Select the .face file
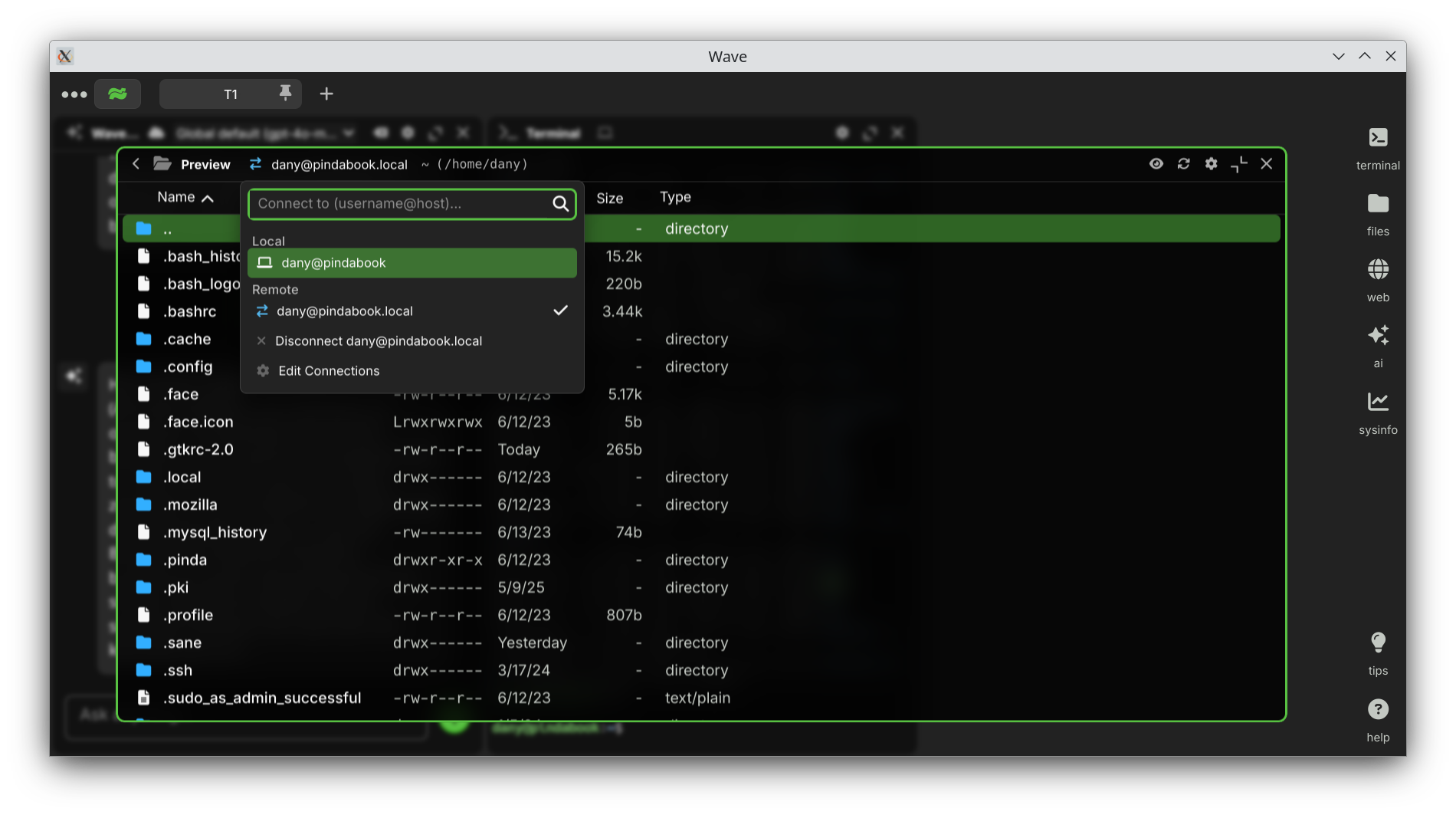Viewport: 1456px width, 815px height. 181,394
